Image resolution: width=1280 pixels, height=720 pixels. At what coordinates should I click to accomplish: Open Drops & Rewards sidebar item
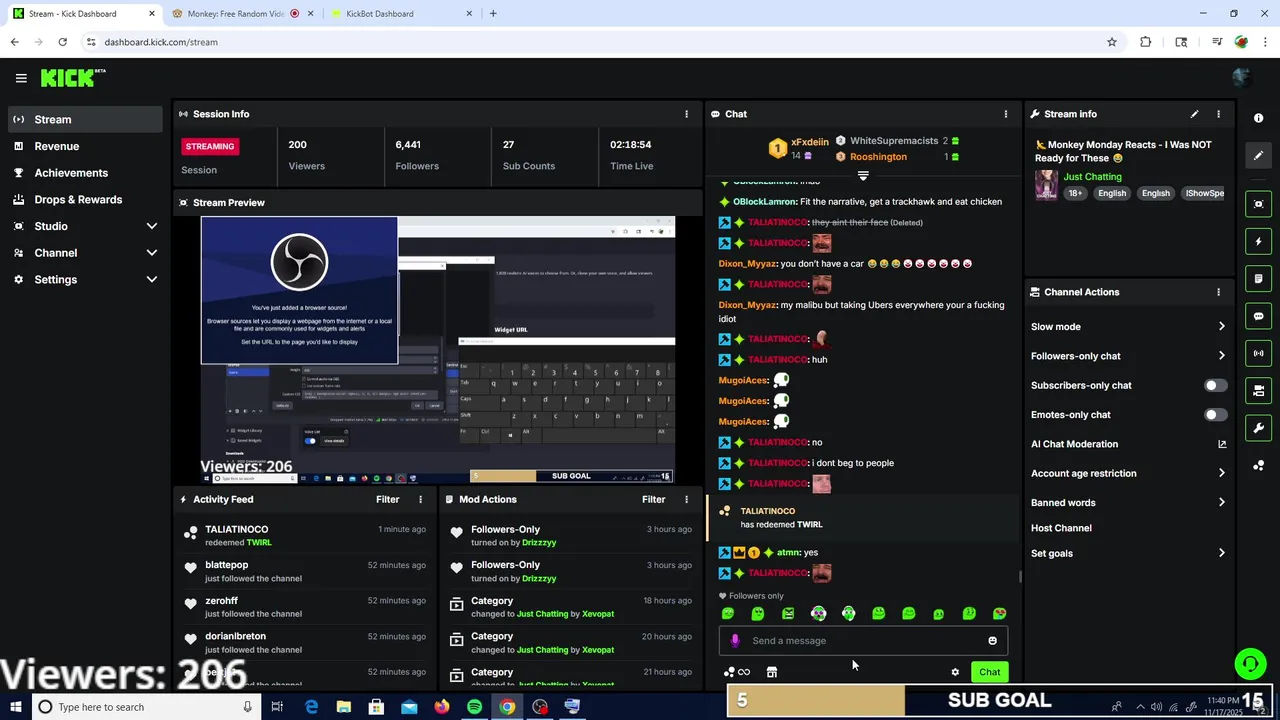click(x=85, y=199)
